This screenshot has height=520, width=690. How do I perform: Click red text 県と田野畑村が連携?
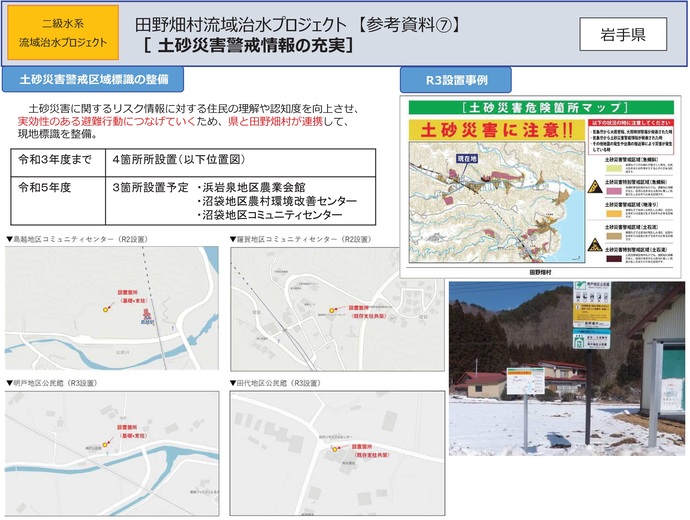tap(275, 121)
